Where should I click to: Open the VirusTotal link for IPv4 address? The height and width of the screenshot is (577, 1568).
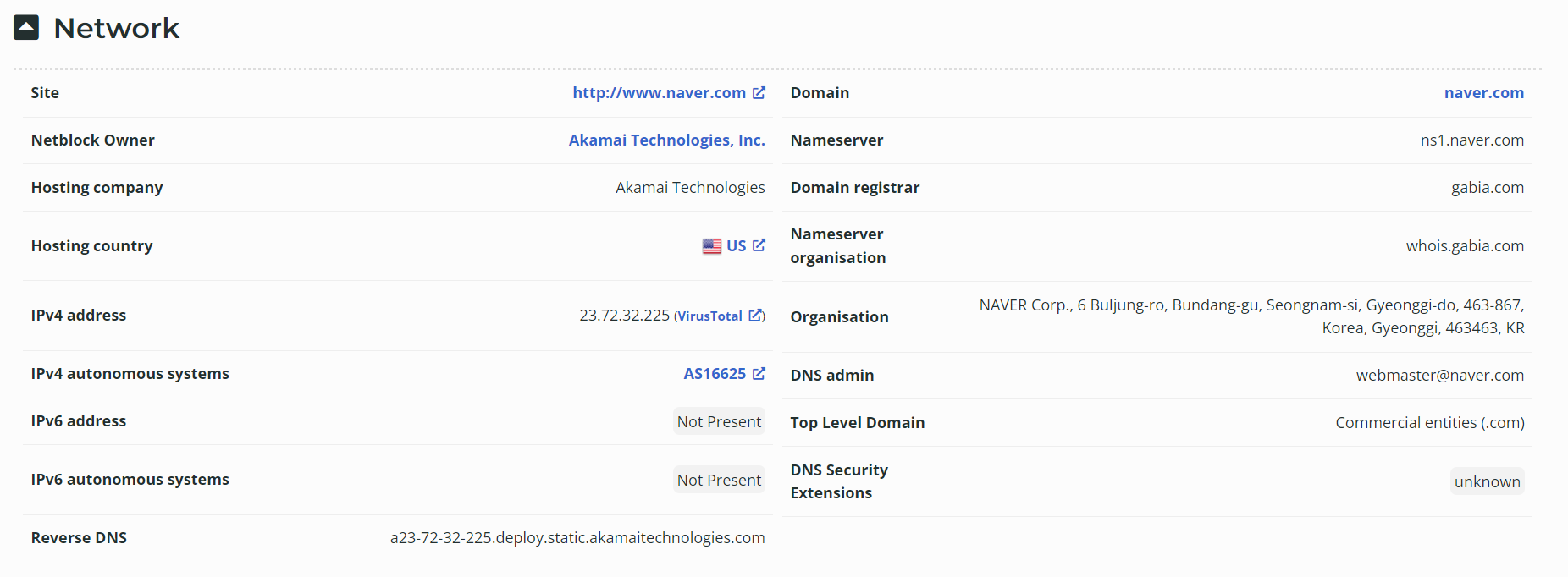(x=709, y=316)
